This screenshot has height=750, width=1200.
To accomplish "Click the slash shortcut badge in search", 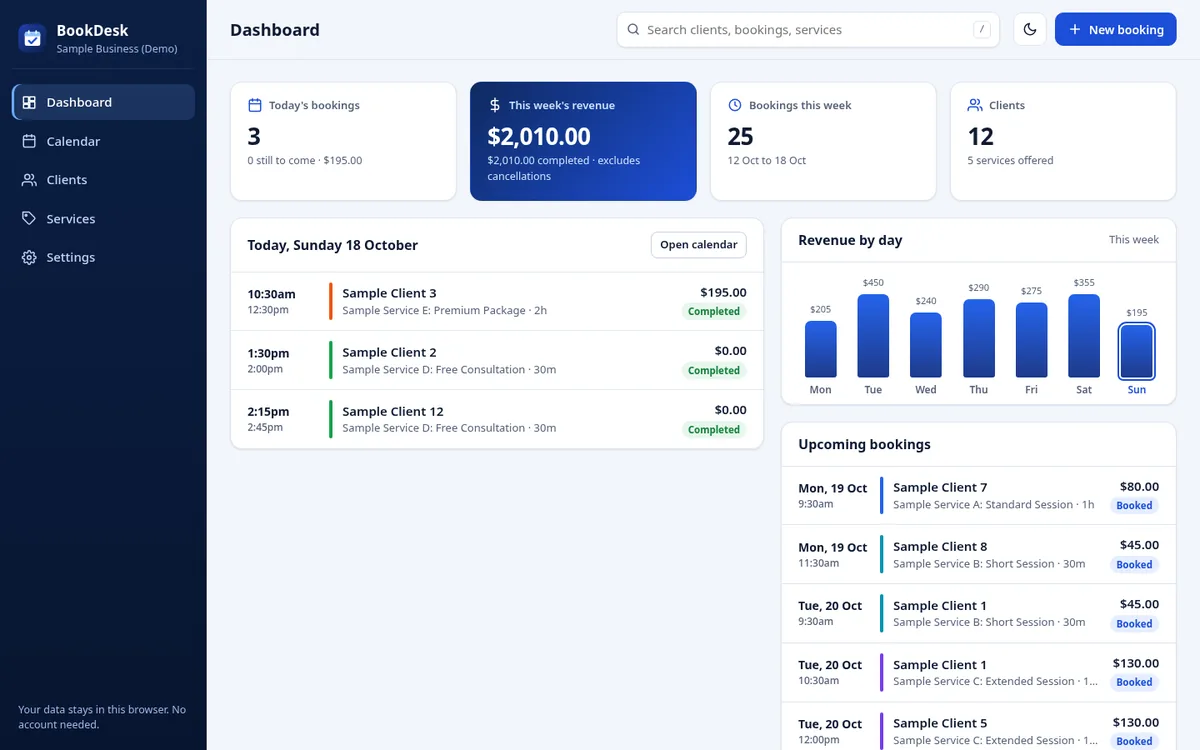I will coord(982,30).
